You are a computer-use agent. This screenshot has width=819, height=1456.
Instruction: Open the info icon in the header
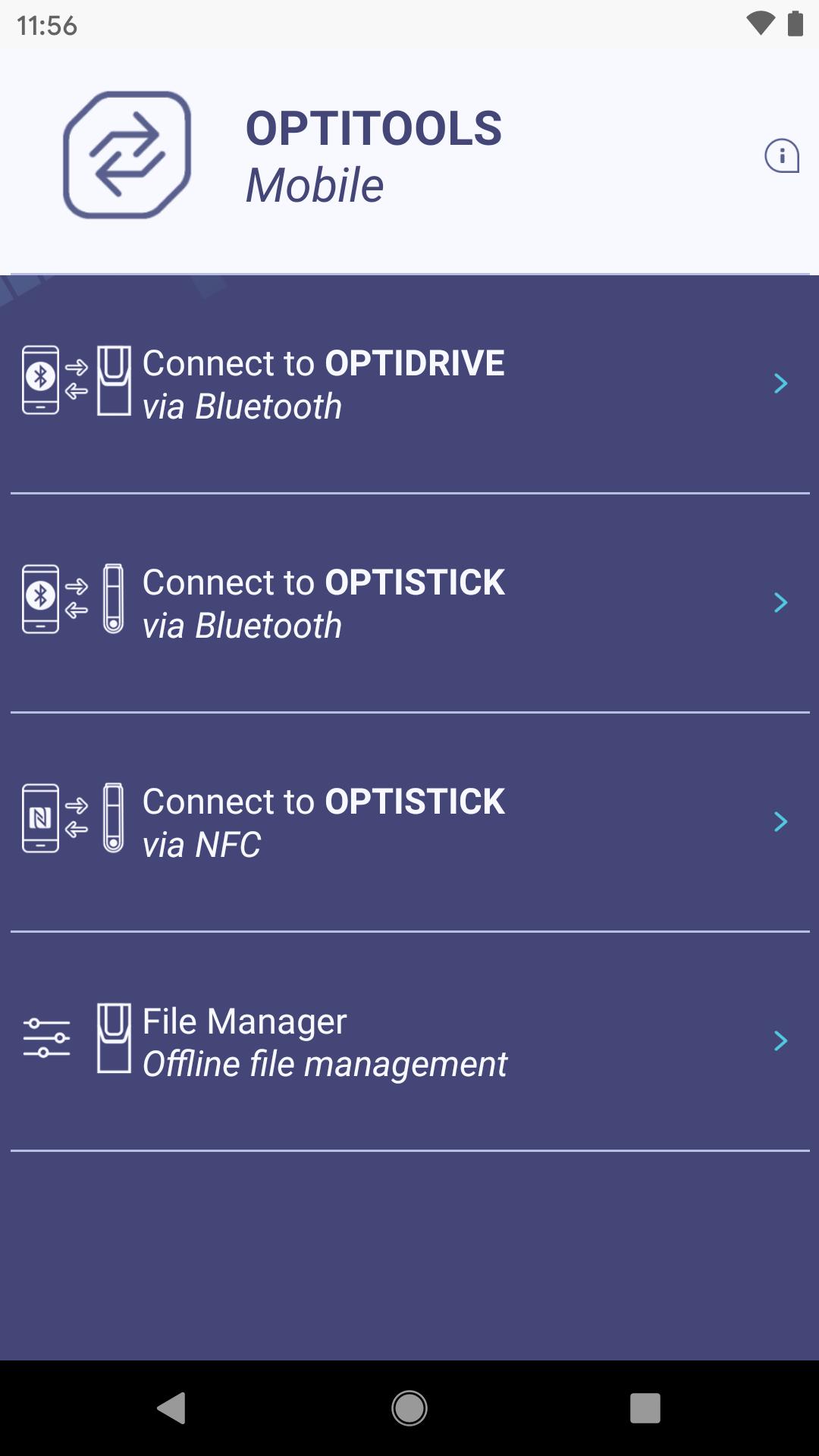781,155
